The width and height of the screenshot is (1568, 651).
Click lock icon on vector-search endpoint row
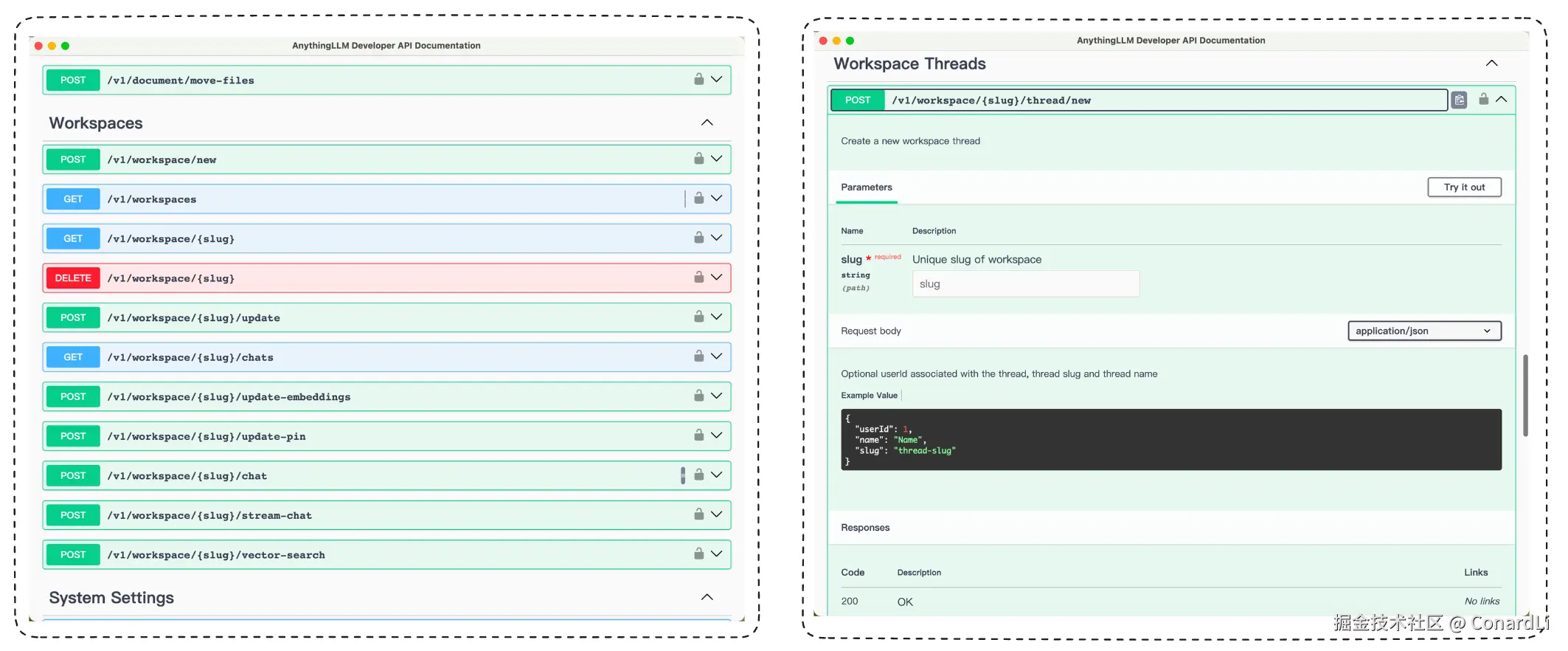pos(698,554)
